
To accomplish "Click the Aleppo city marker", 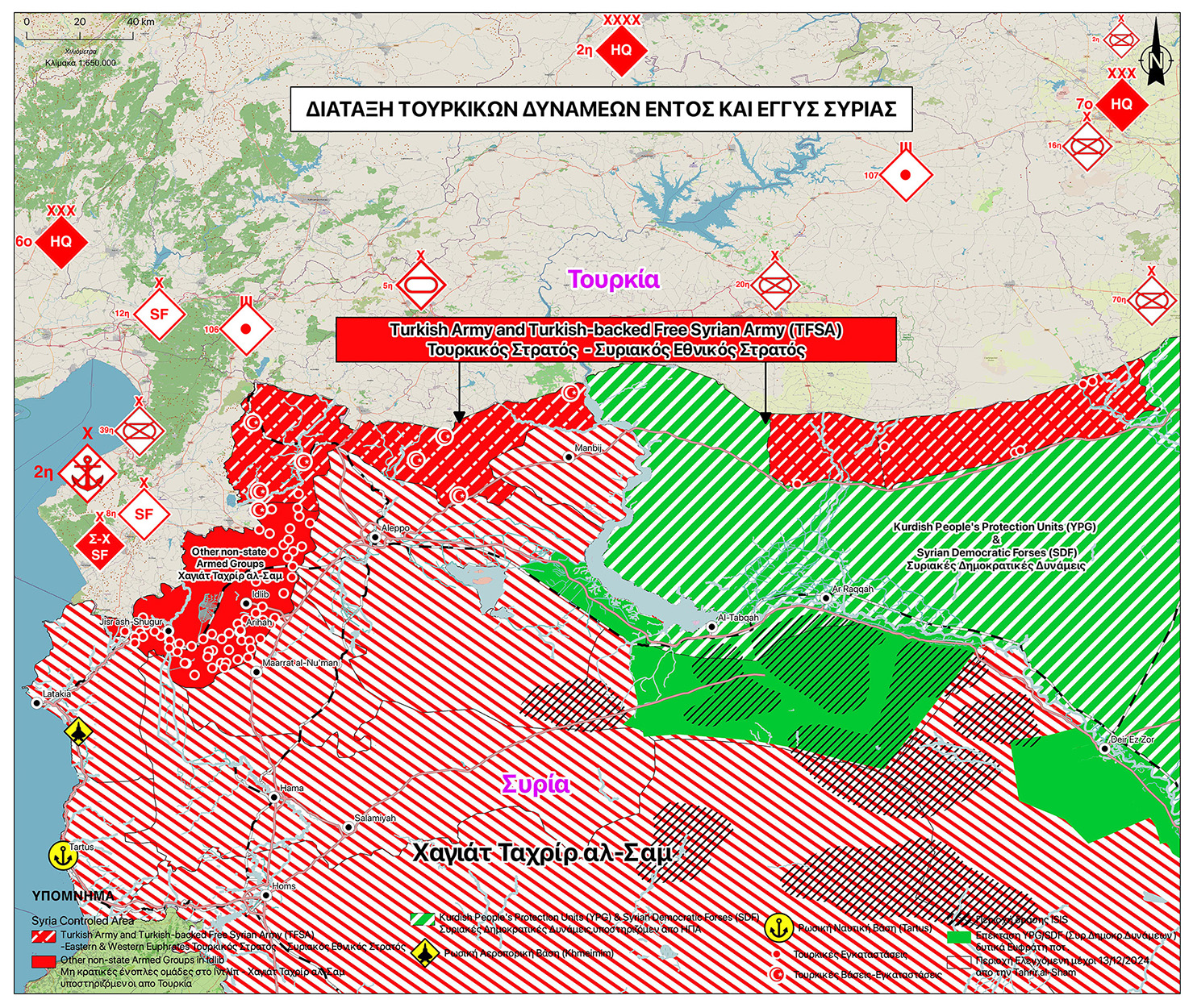I will coord(376,537).
